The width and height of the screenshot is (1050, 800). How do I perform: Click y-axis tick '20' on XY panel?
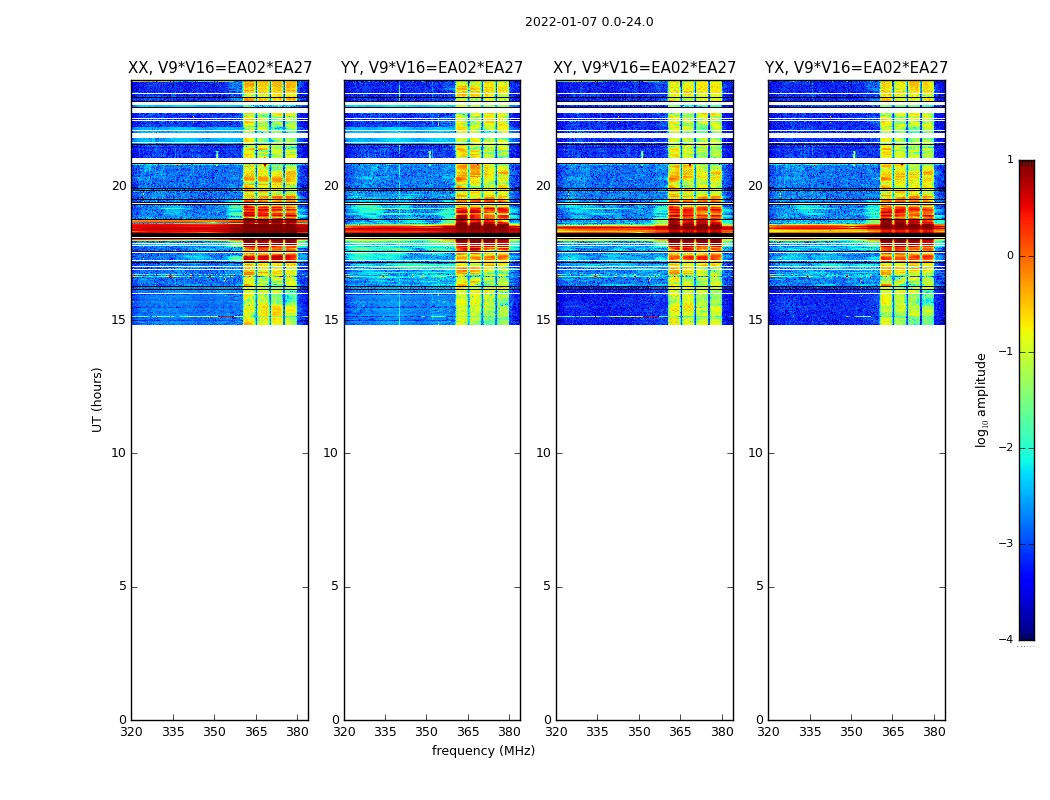pos(544,185)
